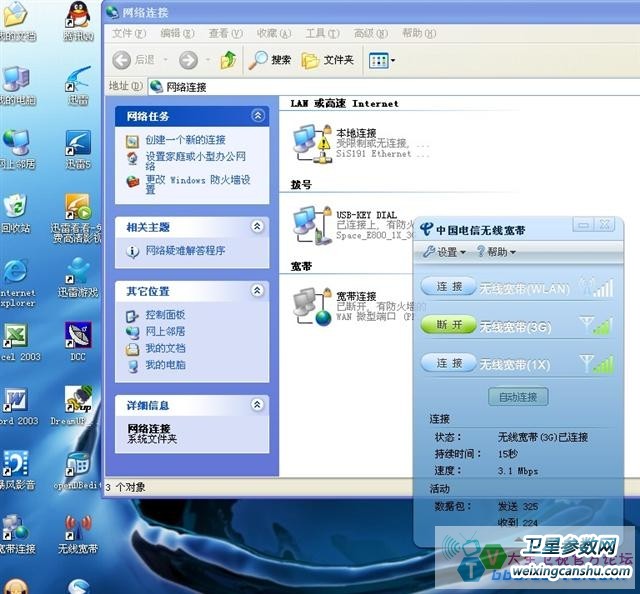Open the Internet Explorer desktop icon

tap(17, 283)
